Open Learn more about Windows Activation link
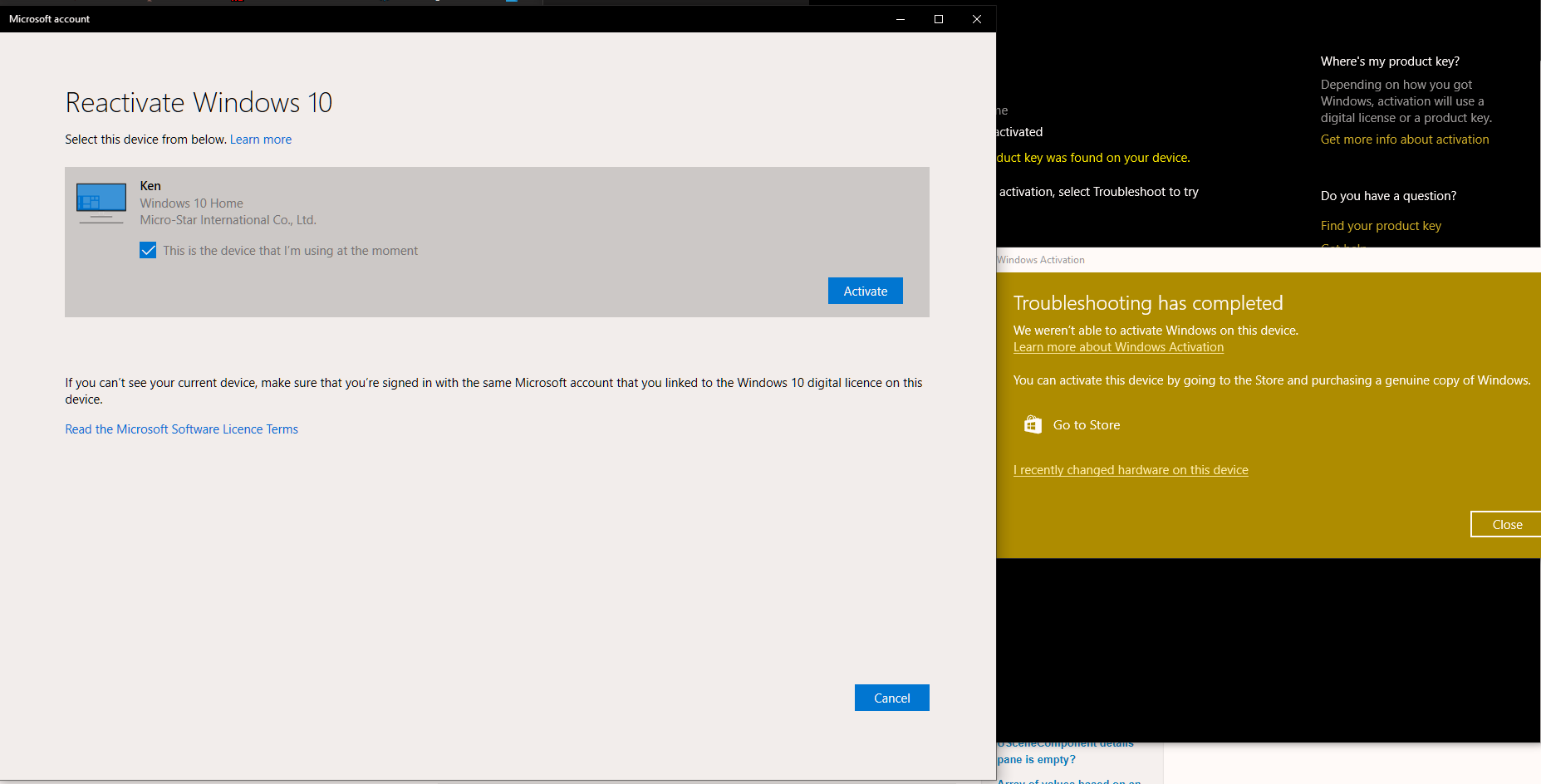This screenshot has width=1541, height=784. click(x=1118, y=347)
